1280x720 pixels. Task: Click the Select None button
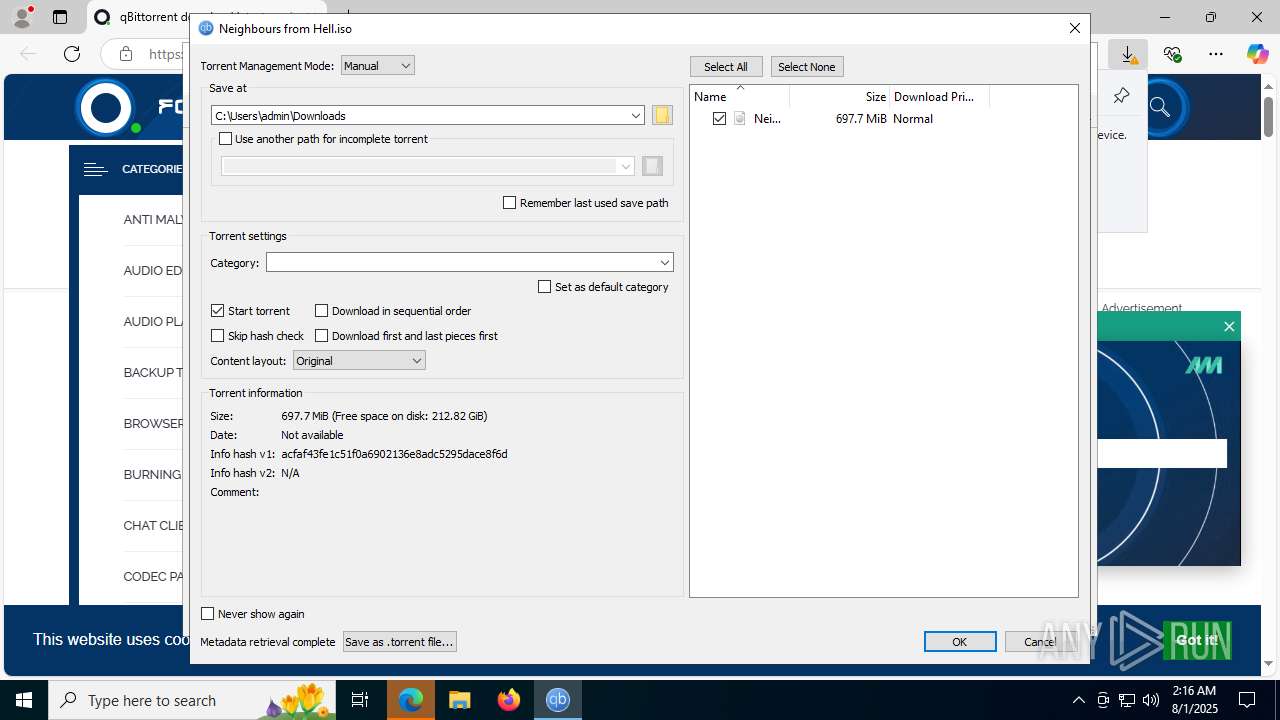[x=806, y=67]
